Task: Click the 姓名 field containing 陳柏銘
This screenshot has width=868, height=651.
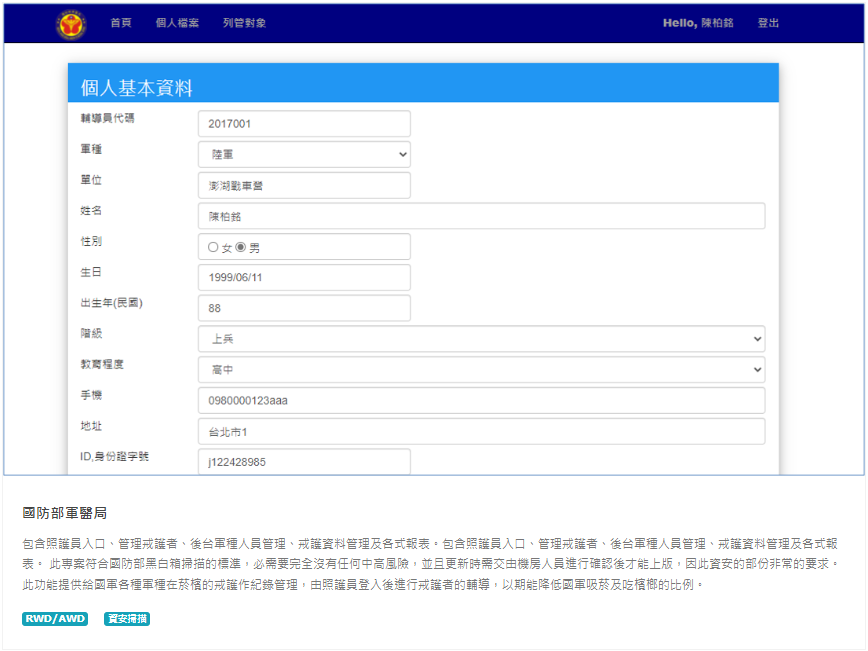Action: tap(481, 216)
